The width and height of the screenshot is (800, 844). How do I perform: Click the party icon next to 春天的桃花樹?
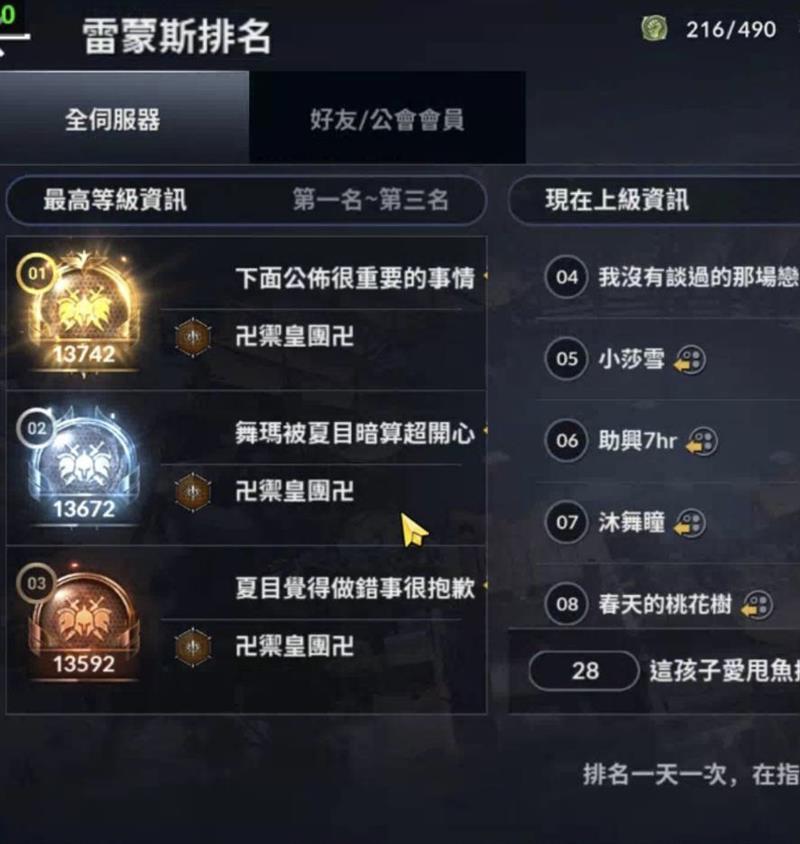pos(757,605)
